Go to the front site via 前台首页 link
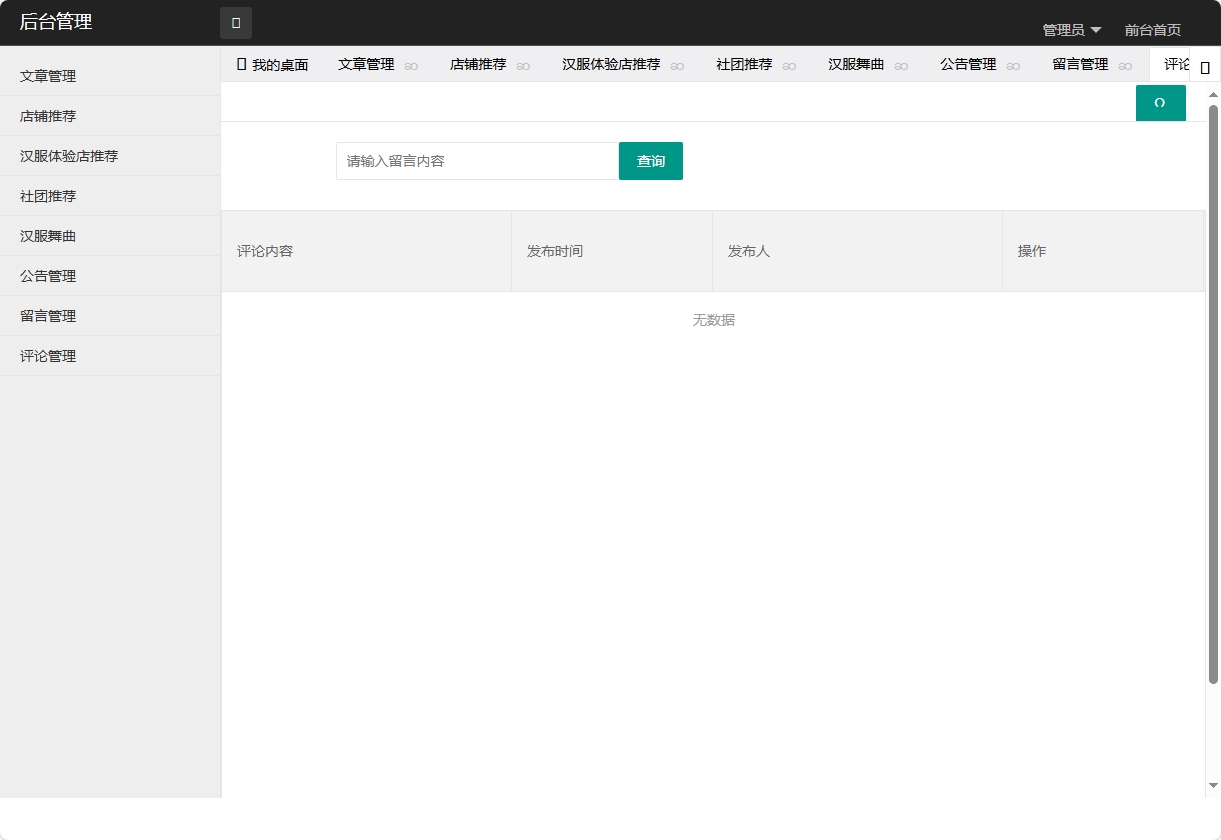Image resolution: width=1221 pixels, height=840 pixels. pyautogui.click(x=1153, y=29)
